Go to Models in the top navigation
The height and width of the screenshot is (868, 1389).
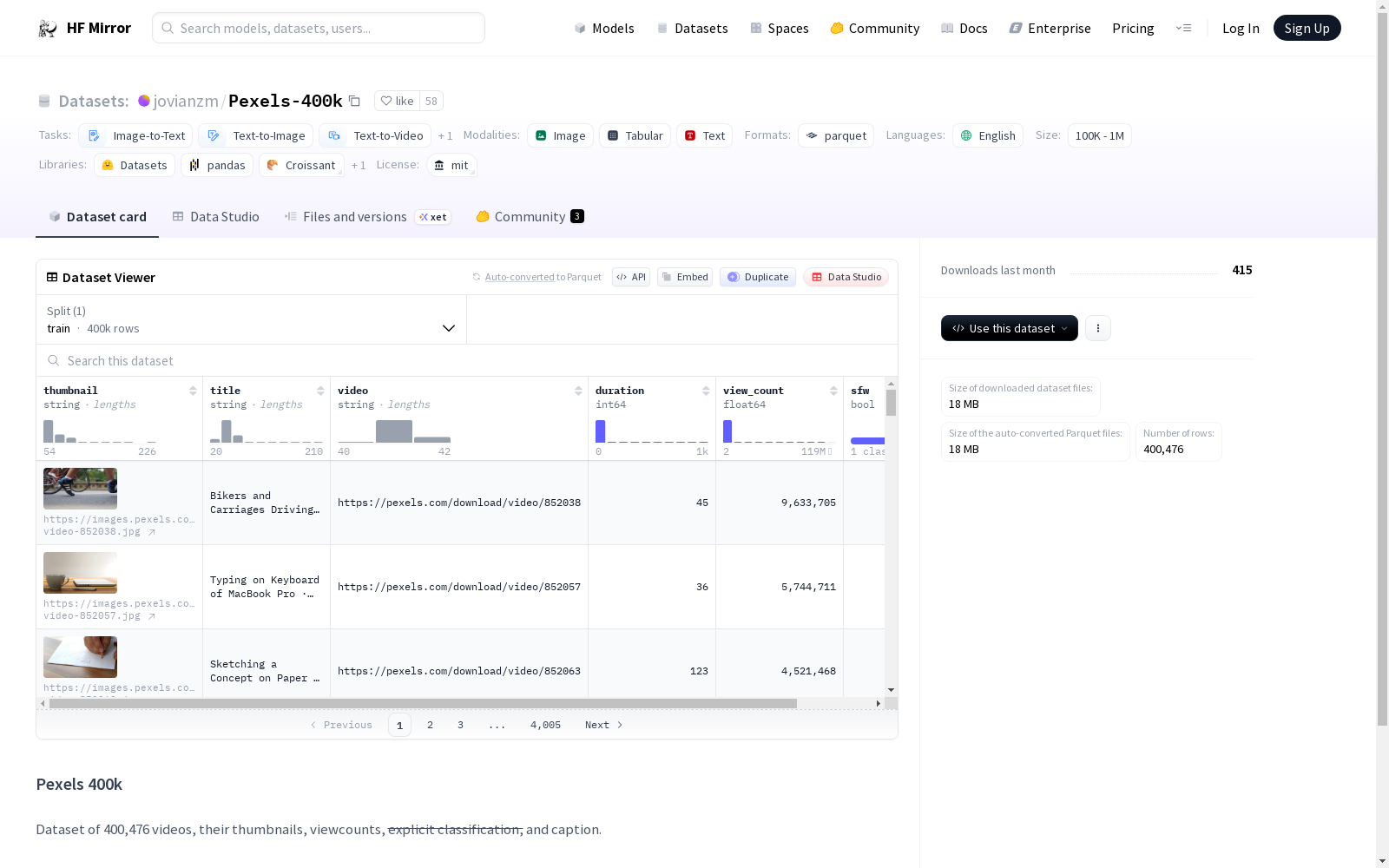point(604,28)
